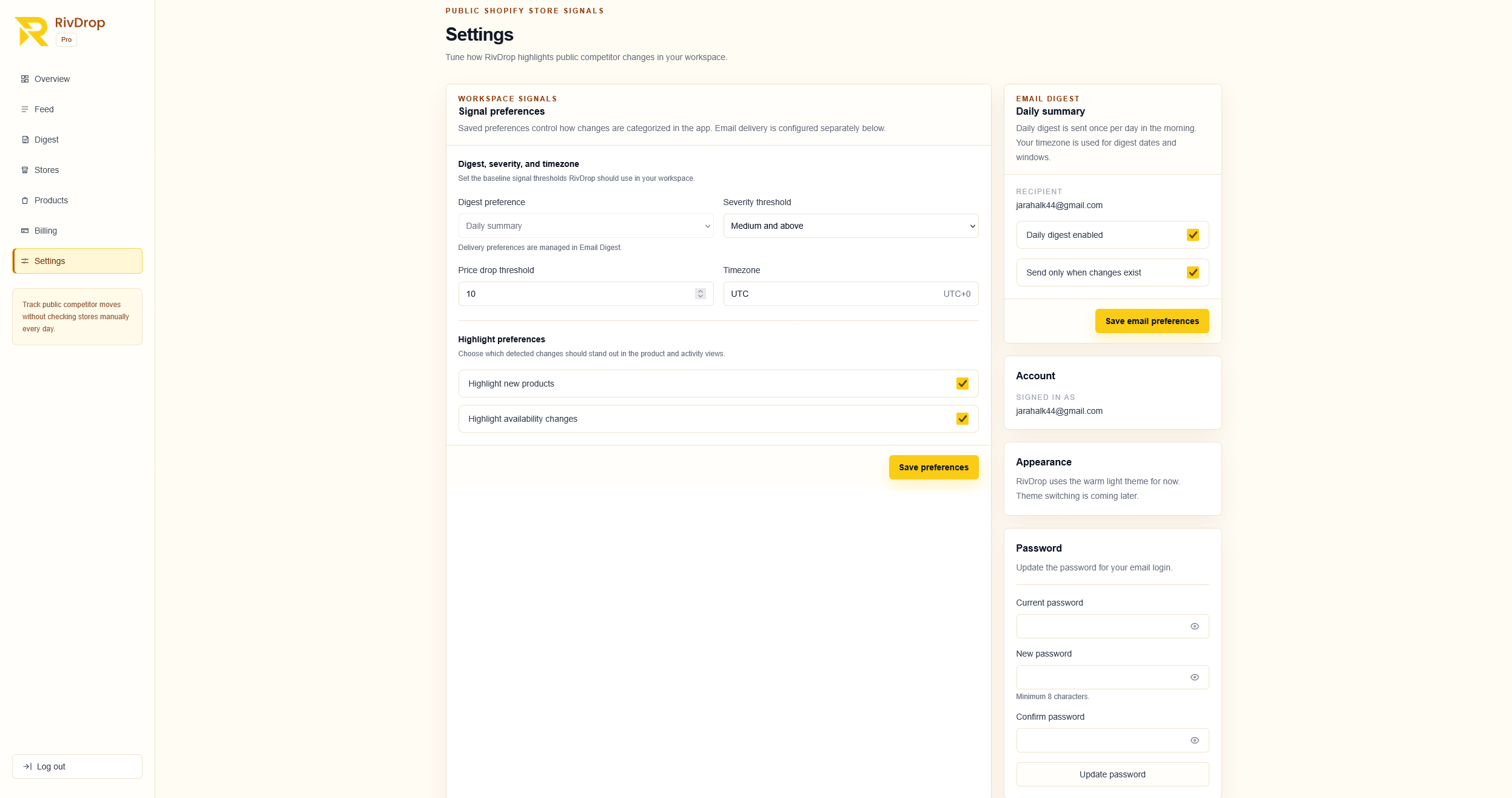Click 'Minimum 8 characters.' hint text
The height and width of the screenshot is (798, 1512).
coord(1052,697)
